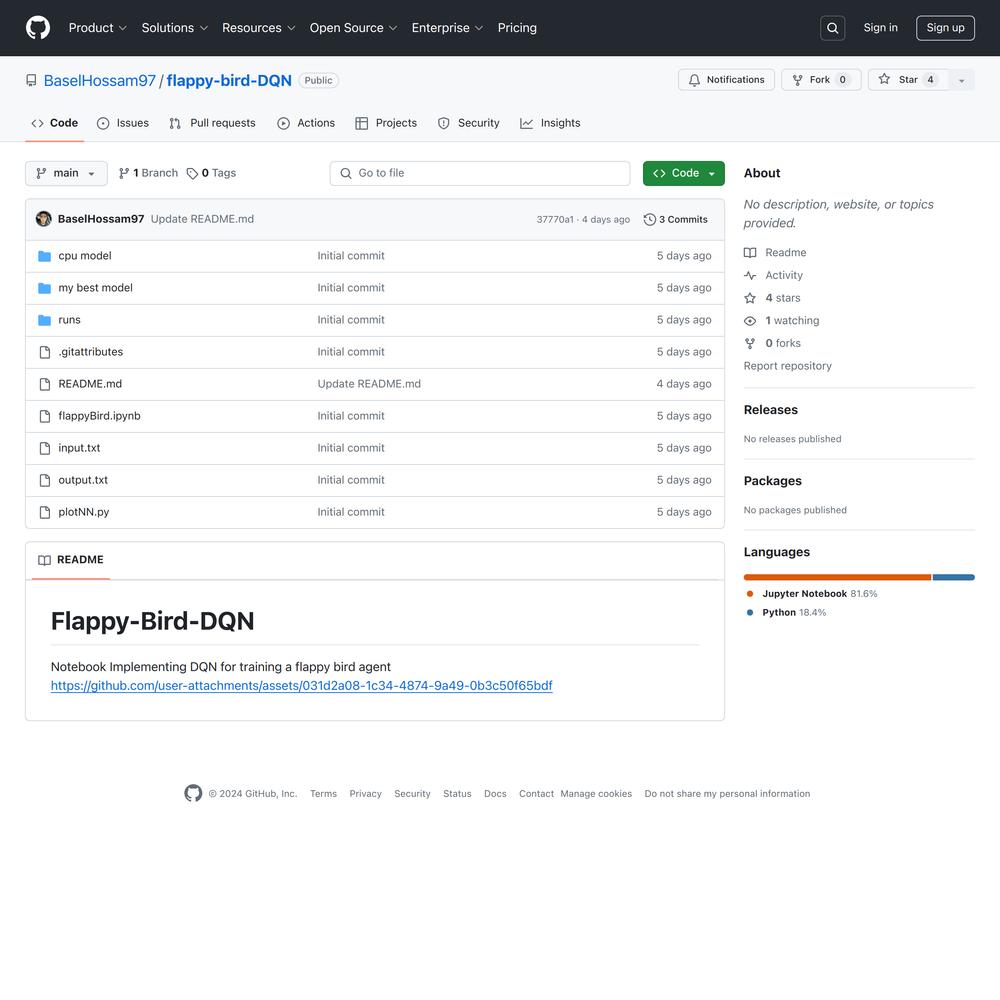Click the input.txt file icon

45,448
